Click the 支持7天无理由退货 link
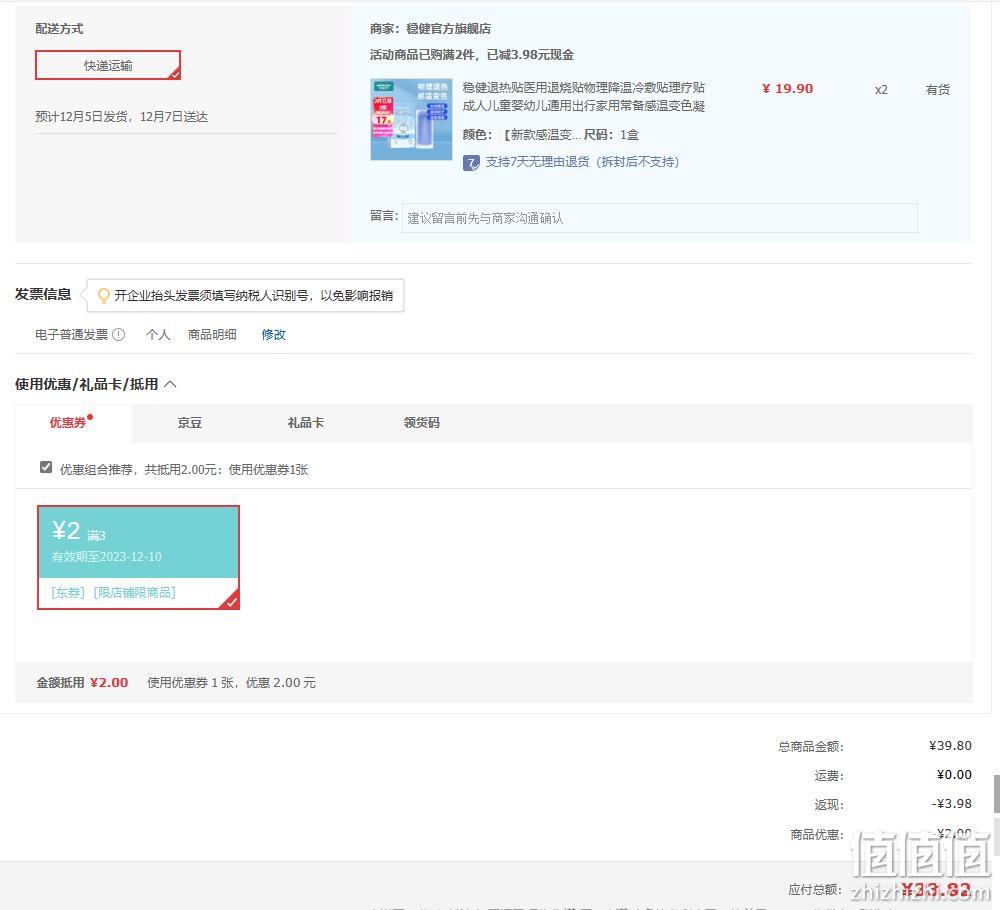Viewport: 1000px width, 910px height. [x=582, y=162]
